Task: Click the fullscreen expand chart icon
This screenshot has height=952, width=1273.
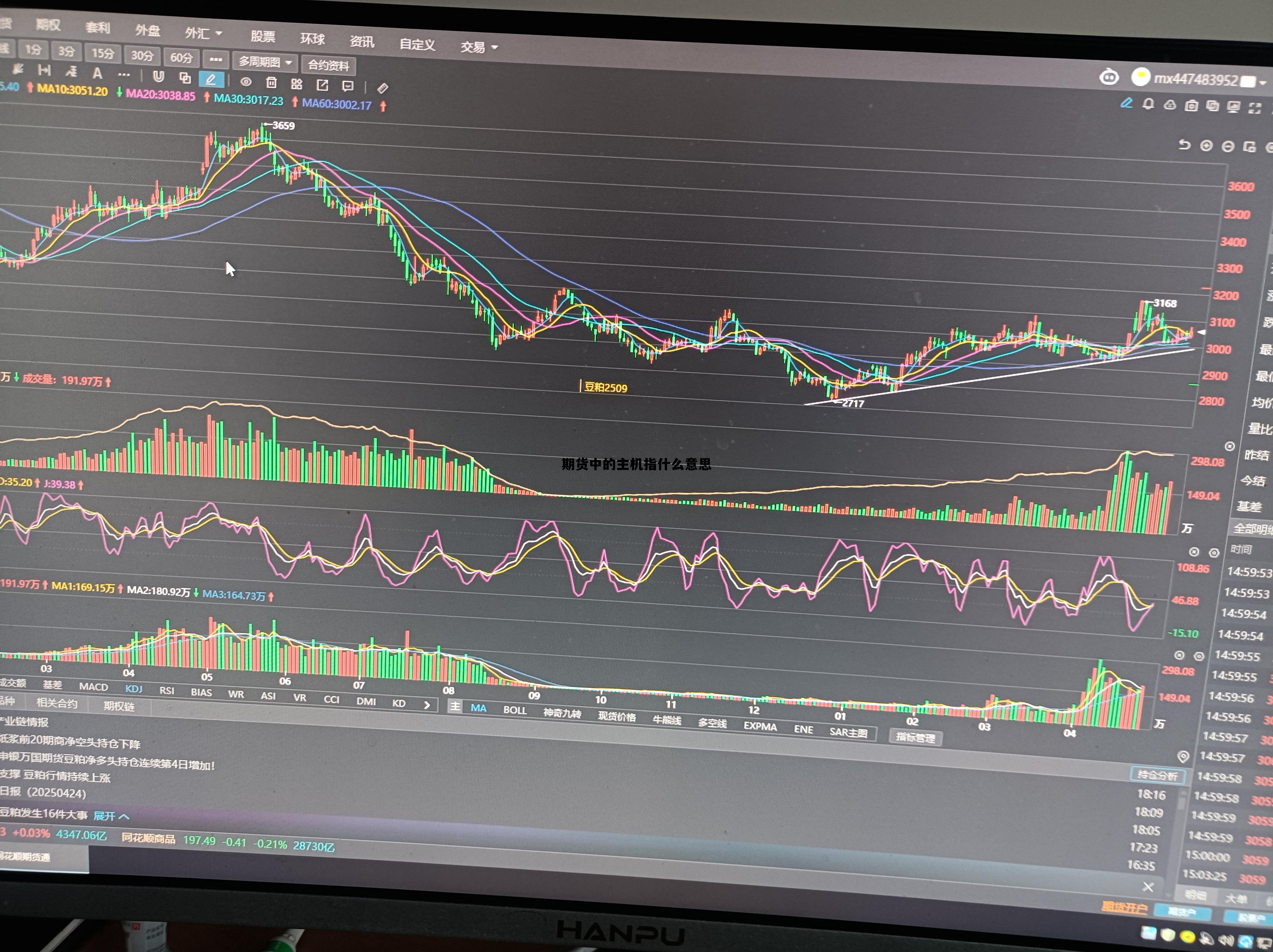Action: (1255, 108)
